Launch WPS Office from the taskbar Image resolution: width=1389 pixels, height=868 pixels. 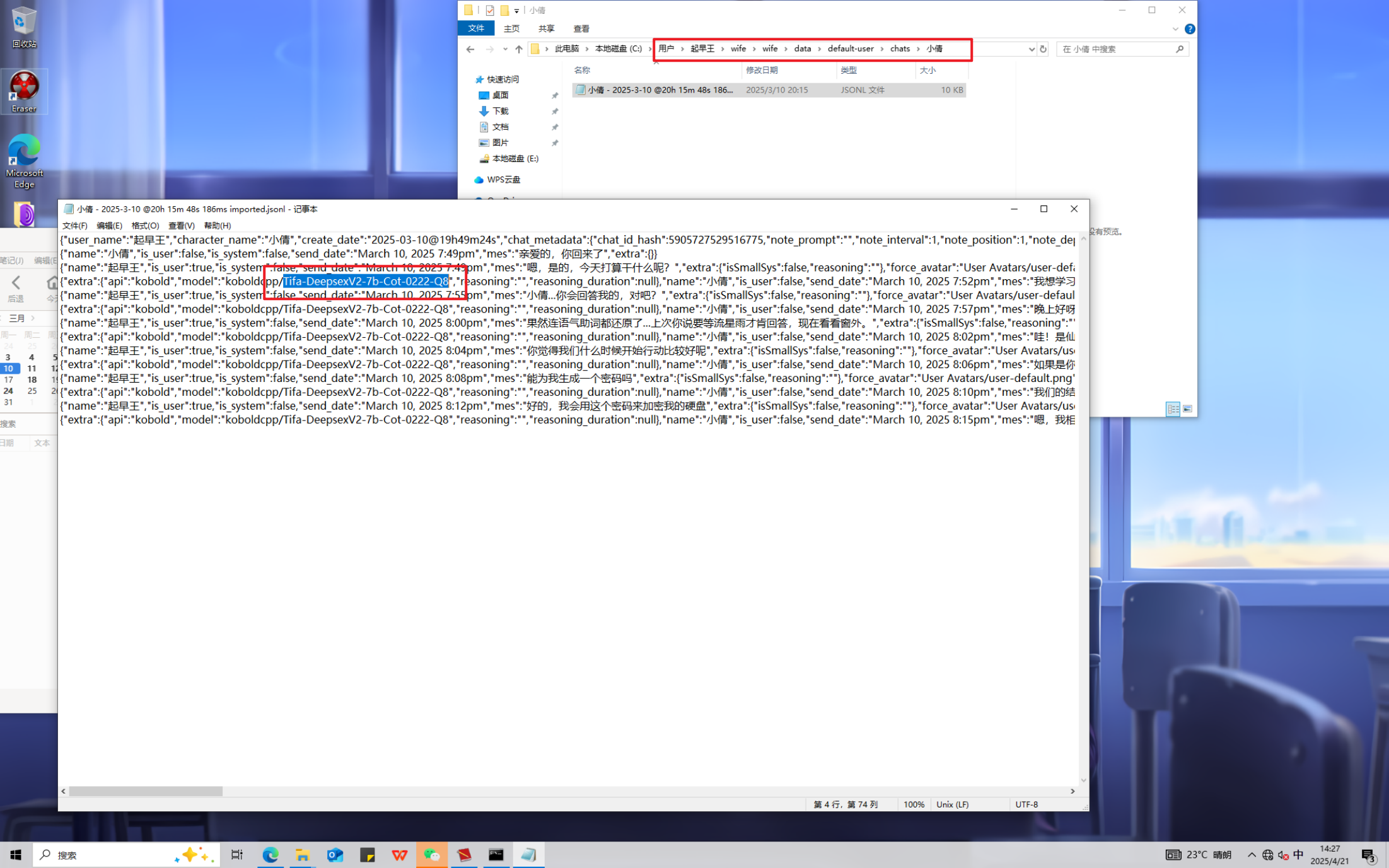click(399, 855)
